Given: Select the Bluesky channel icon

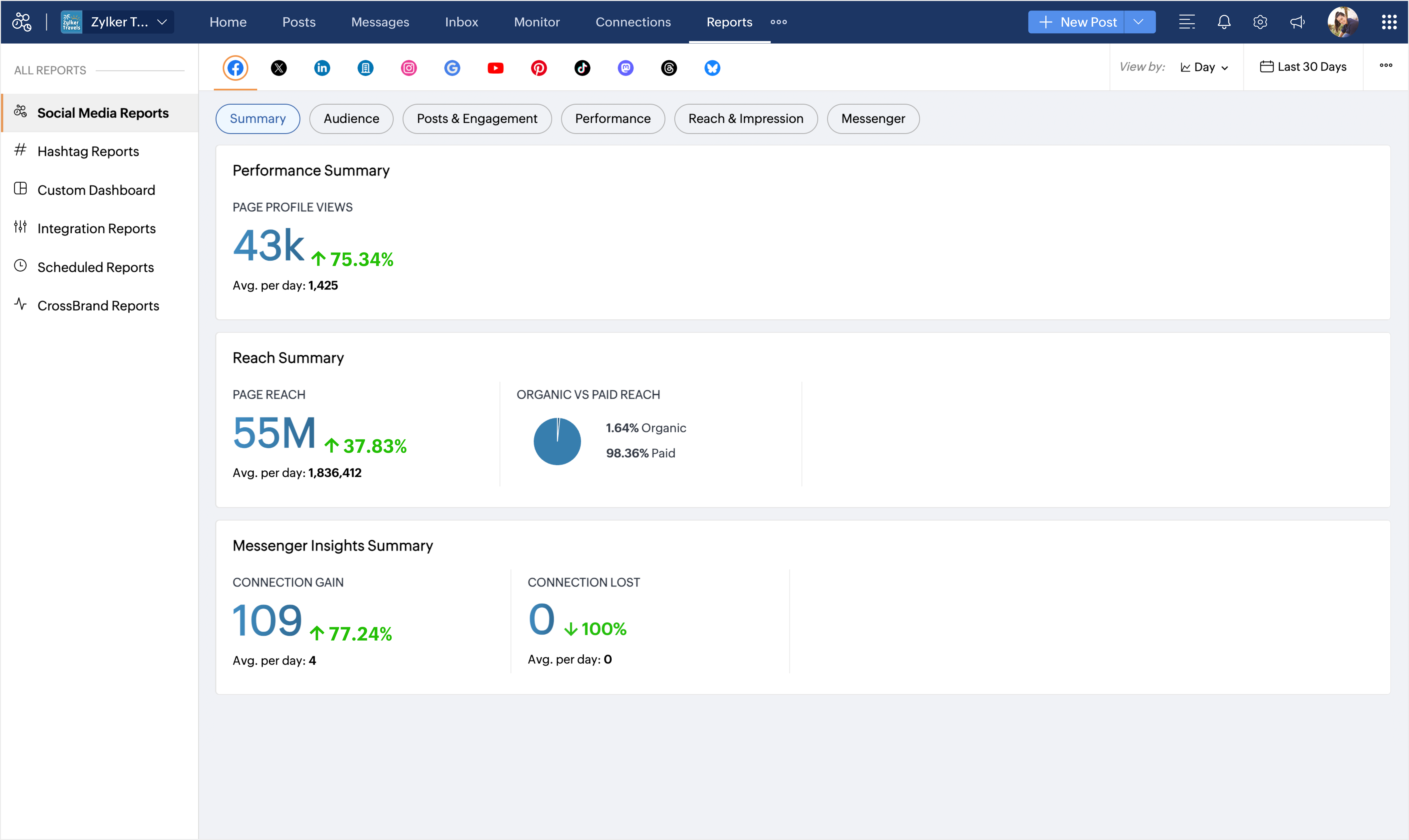Looking at the screenshot, I should tap(712, 68).
